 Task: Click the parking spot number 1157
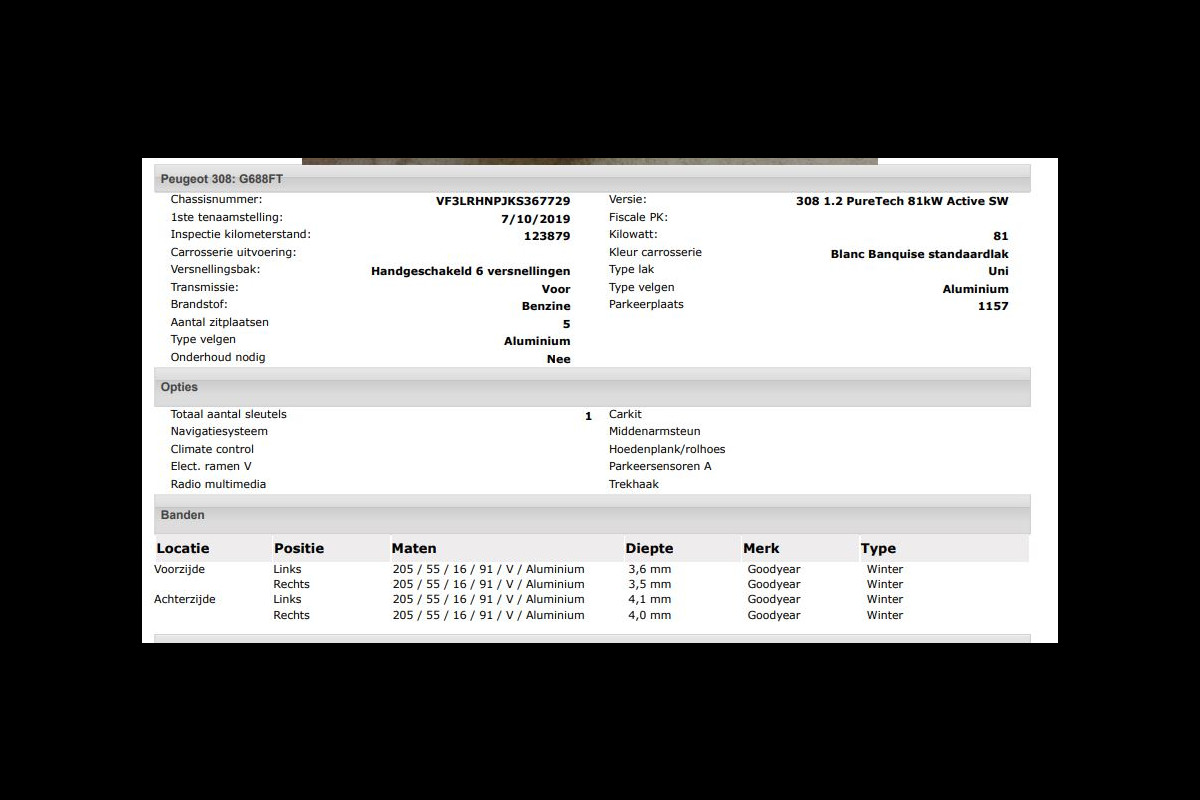point(992,306)
